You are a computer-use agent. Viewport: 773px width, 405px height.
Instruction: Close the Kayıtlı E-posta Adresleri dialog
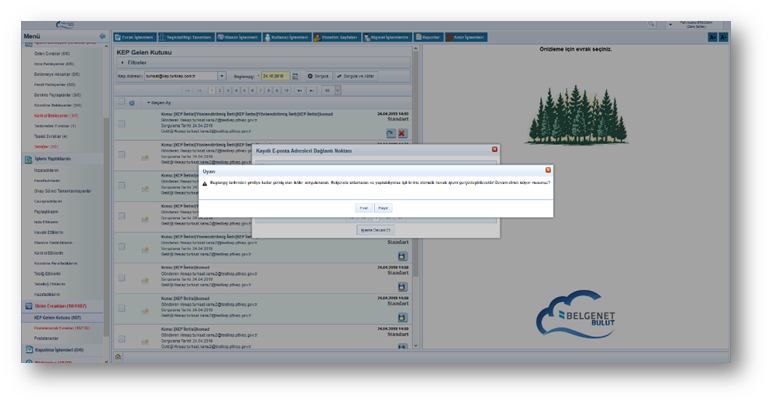coord(494,149)
